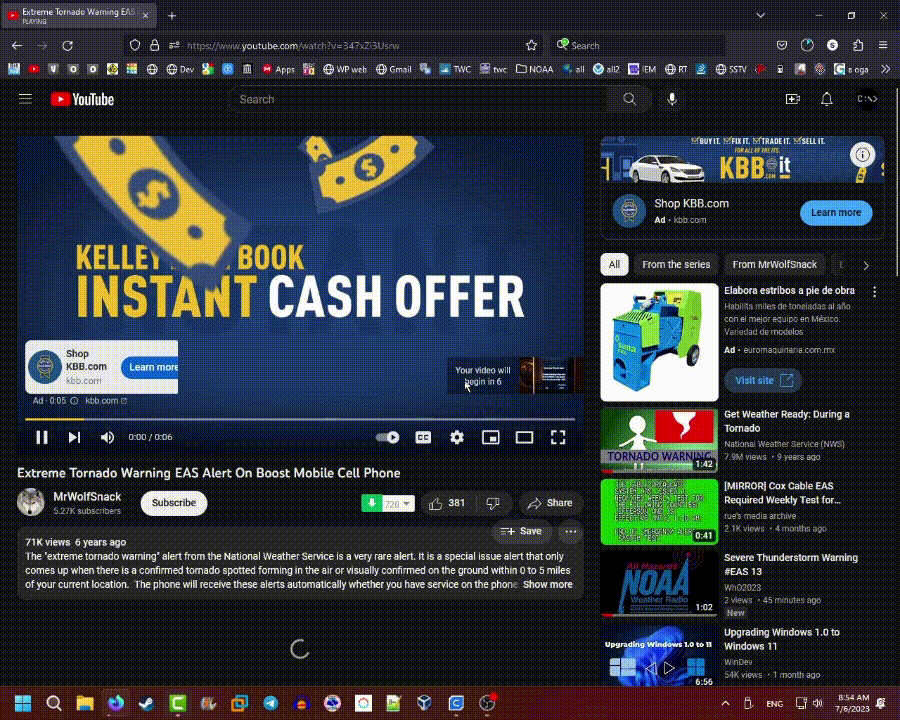Image resolution: width=900 pixels, height=720 pixels.
Task: Click the YouTube search input field
Action: click(418, 99)
